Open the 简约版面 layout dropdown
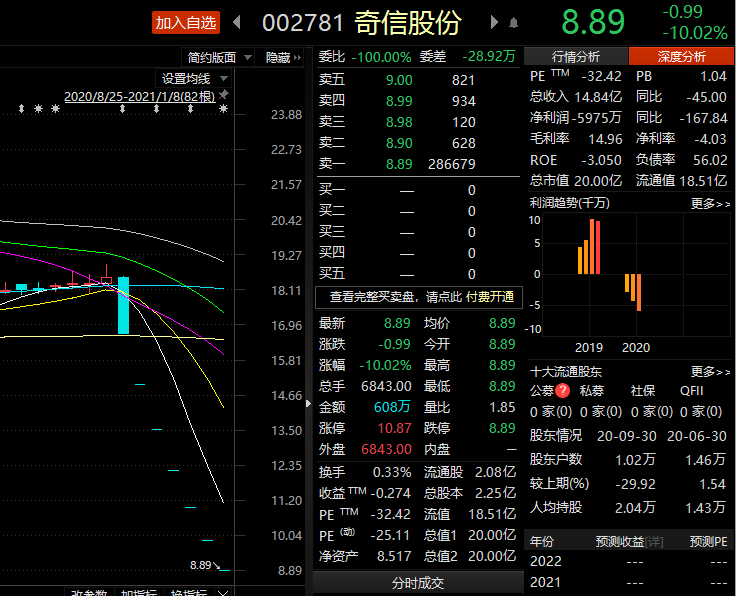The width and height of the screenshot is (736, 596). (x=218, y=57)
